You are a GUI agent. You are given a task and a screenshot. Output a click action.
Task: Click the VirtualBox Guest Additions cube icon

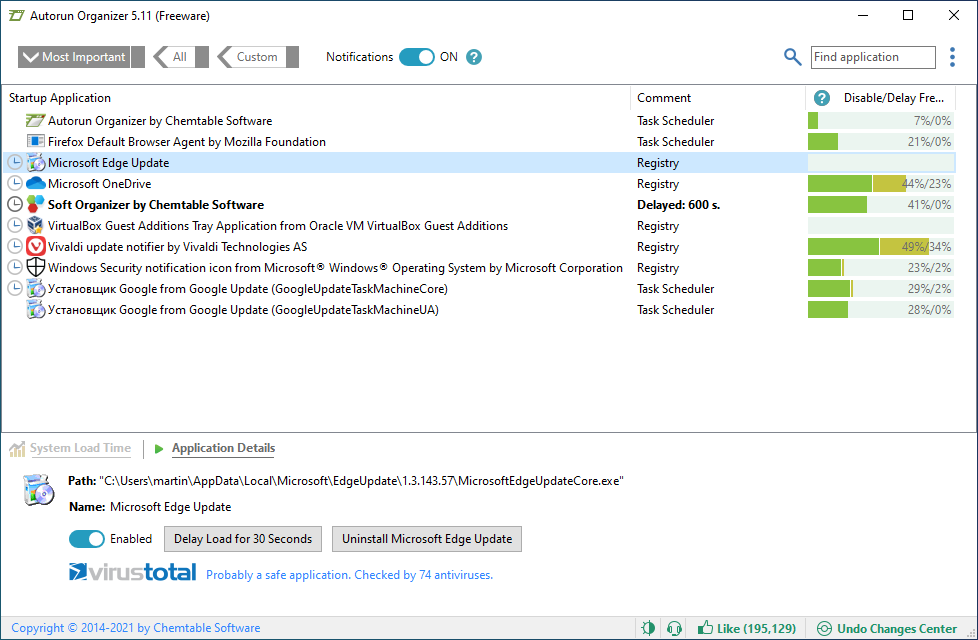pyautogui.click(x=36, y=225)
